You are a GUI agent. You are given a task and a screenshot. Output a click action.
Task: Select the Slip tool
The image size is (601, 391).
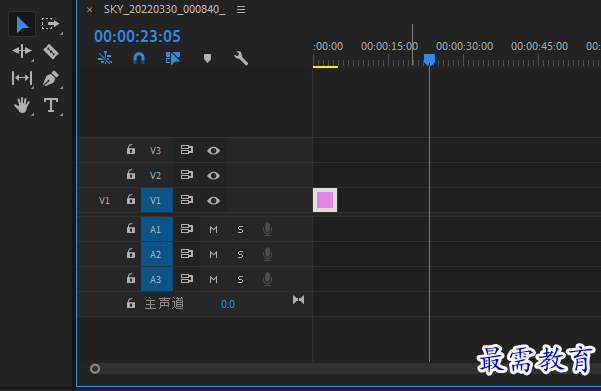pos(22,78)
